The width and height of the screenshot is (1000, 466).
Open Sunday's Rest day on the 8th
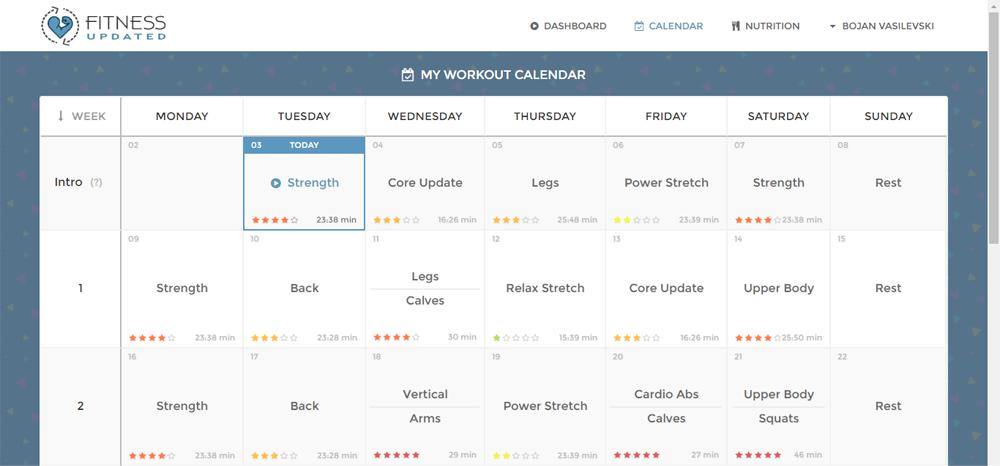(888, 183)
